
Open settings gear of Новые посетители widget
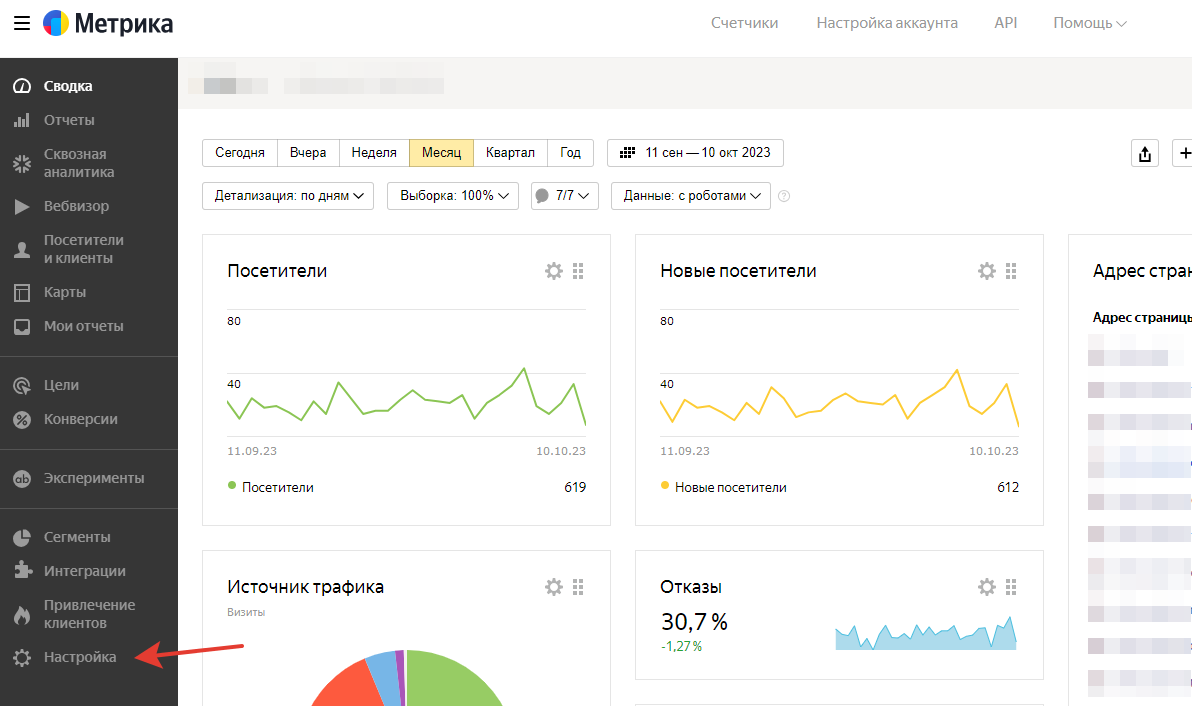coord(987,271)
